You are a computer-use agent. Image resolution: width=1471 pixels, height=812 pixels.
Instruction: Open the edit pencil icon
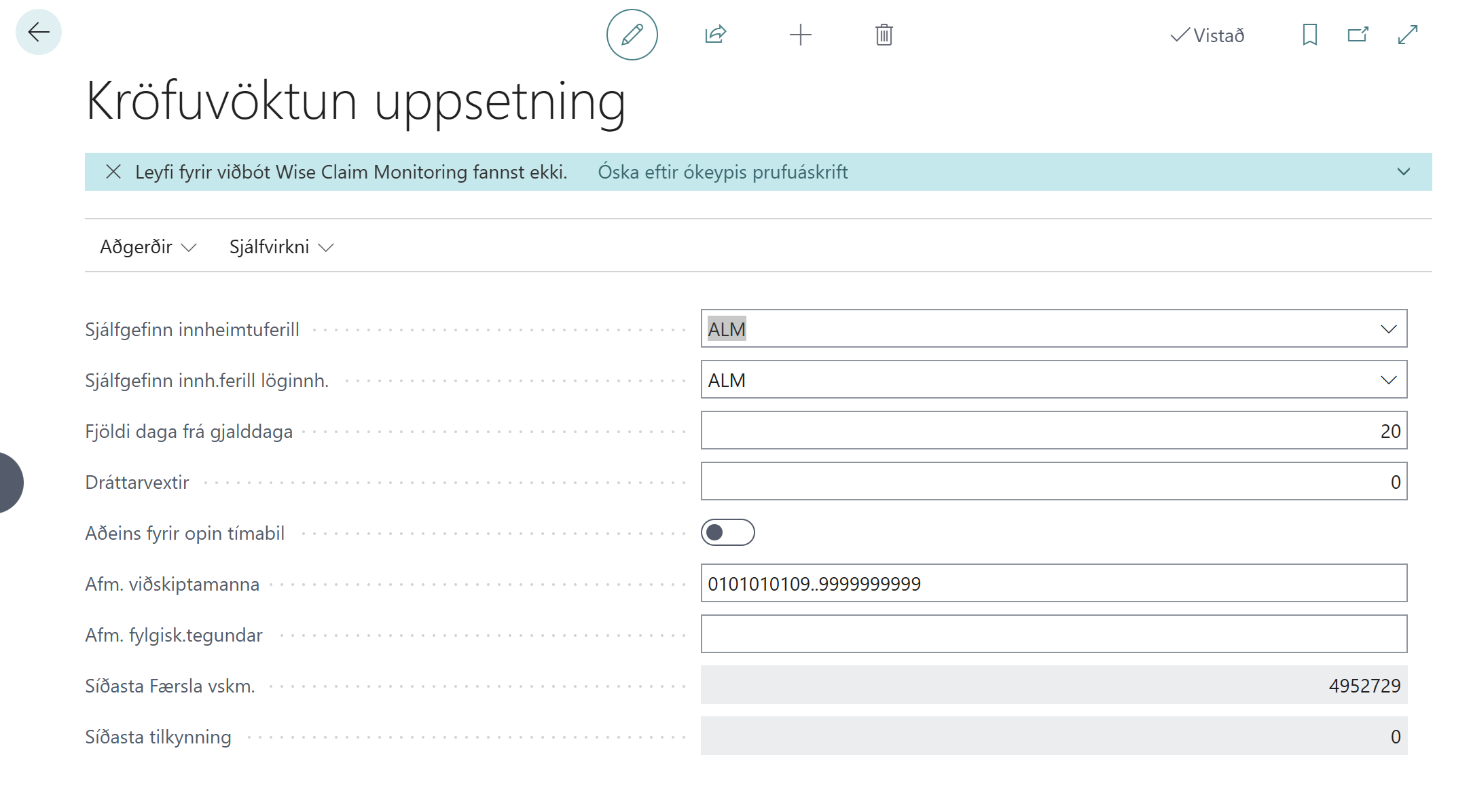631,35
